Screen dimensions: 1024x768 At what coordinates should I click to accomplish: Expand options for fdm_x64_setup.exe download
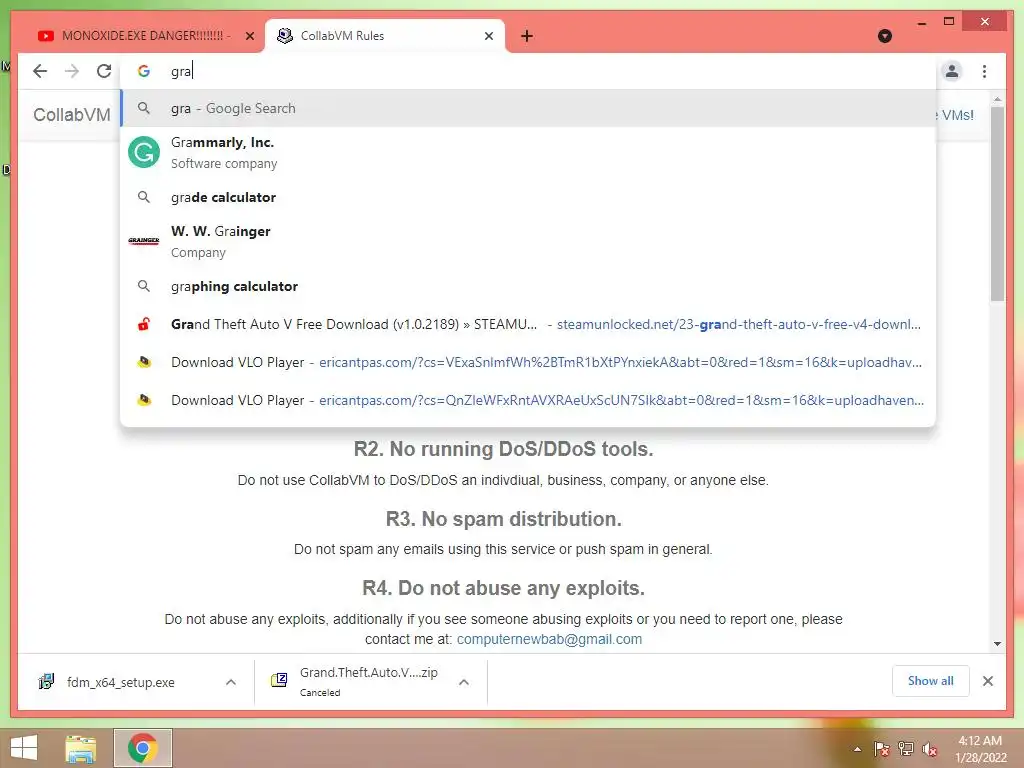[x=231, y=682]
